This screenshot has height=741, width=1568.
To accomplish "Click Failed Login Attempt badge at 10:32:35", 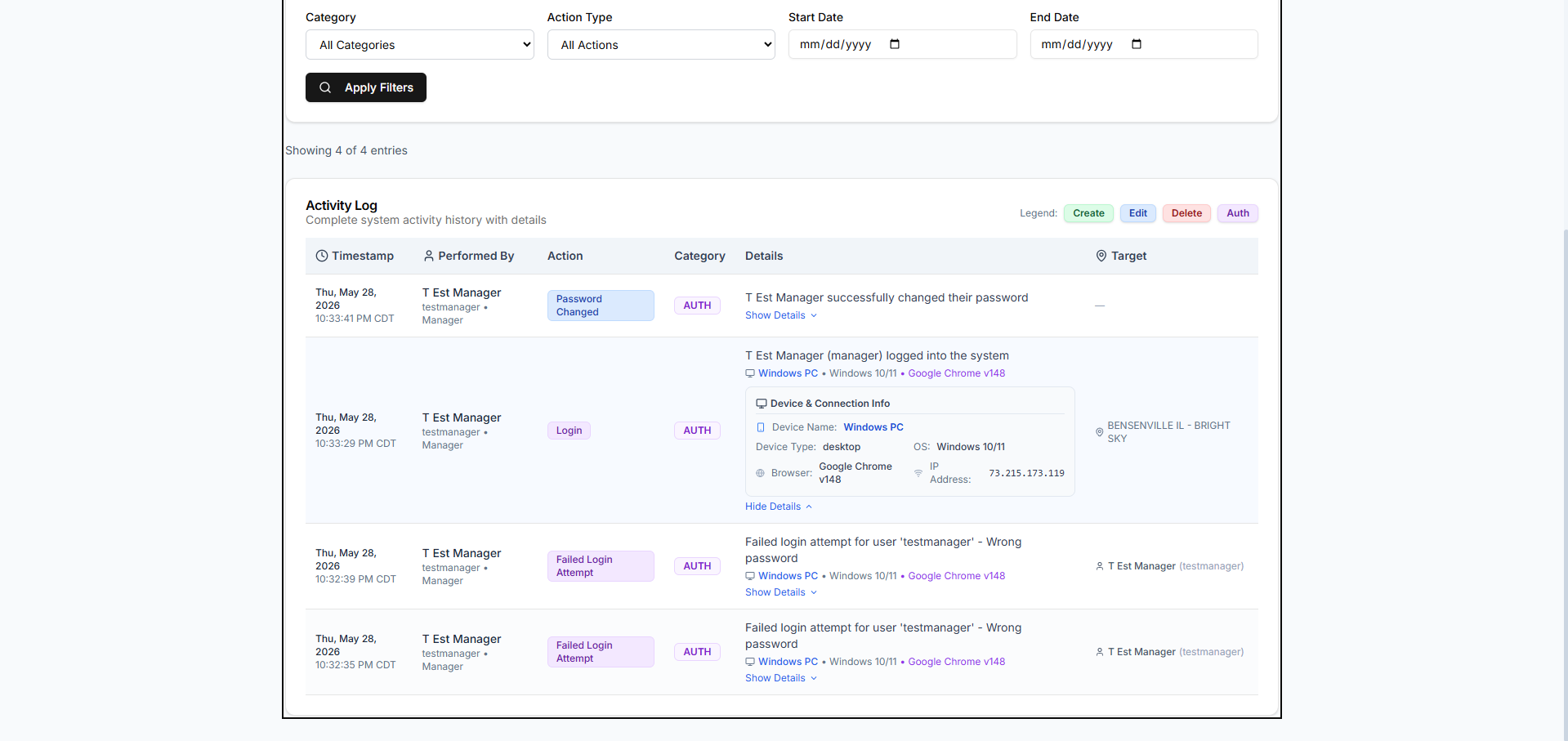I will point(601,652).
